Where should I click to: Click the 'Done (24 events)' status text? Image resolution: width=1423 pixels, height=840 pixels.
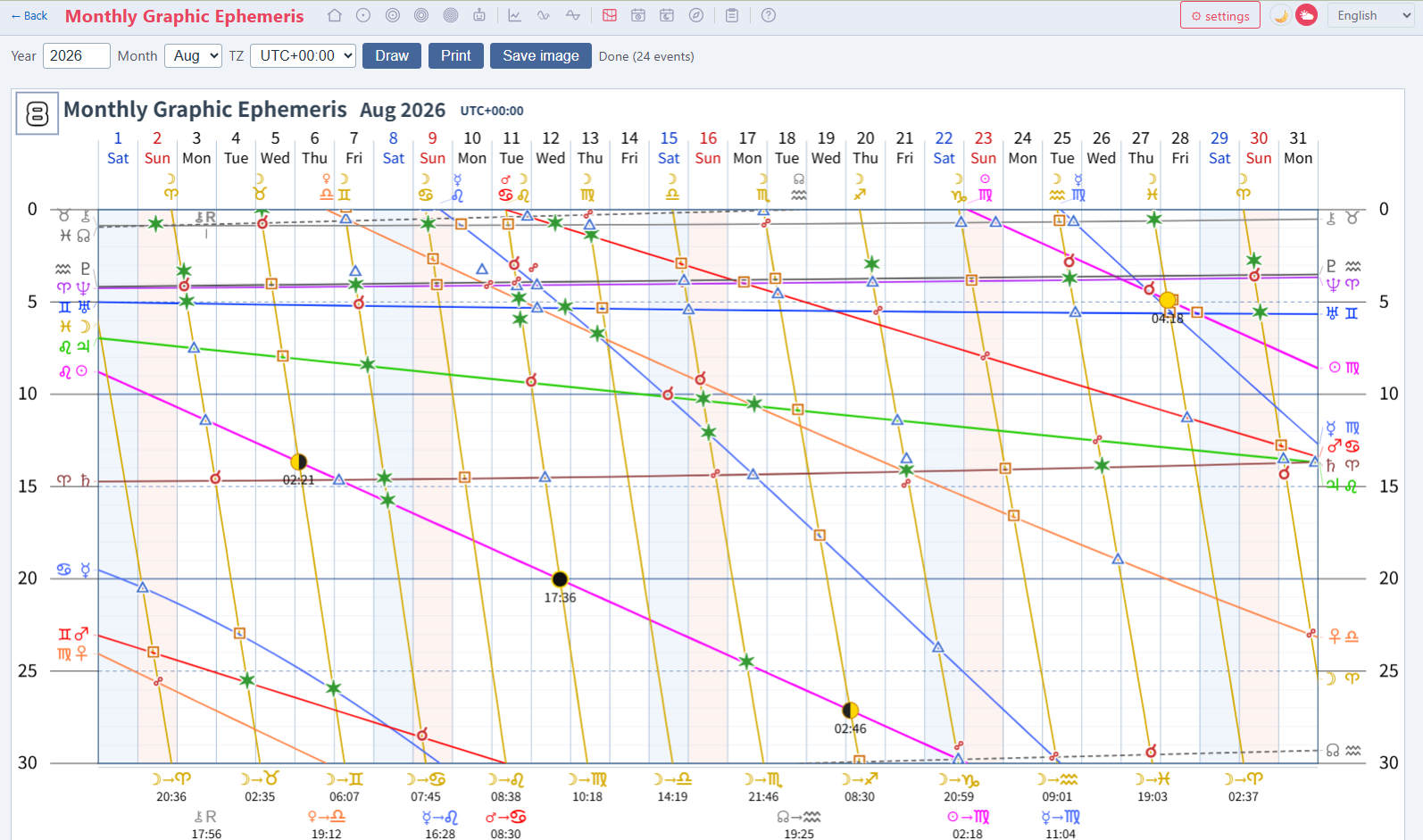click(646, 56)
